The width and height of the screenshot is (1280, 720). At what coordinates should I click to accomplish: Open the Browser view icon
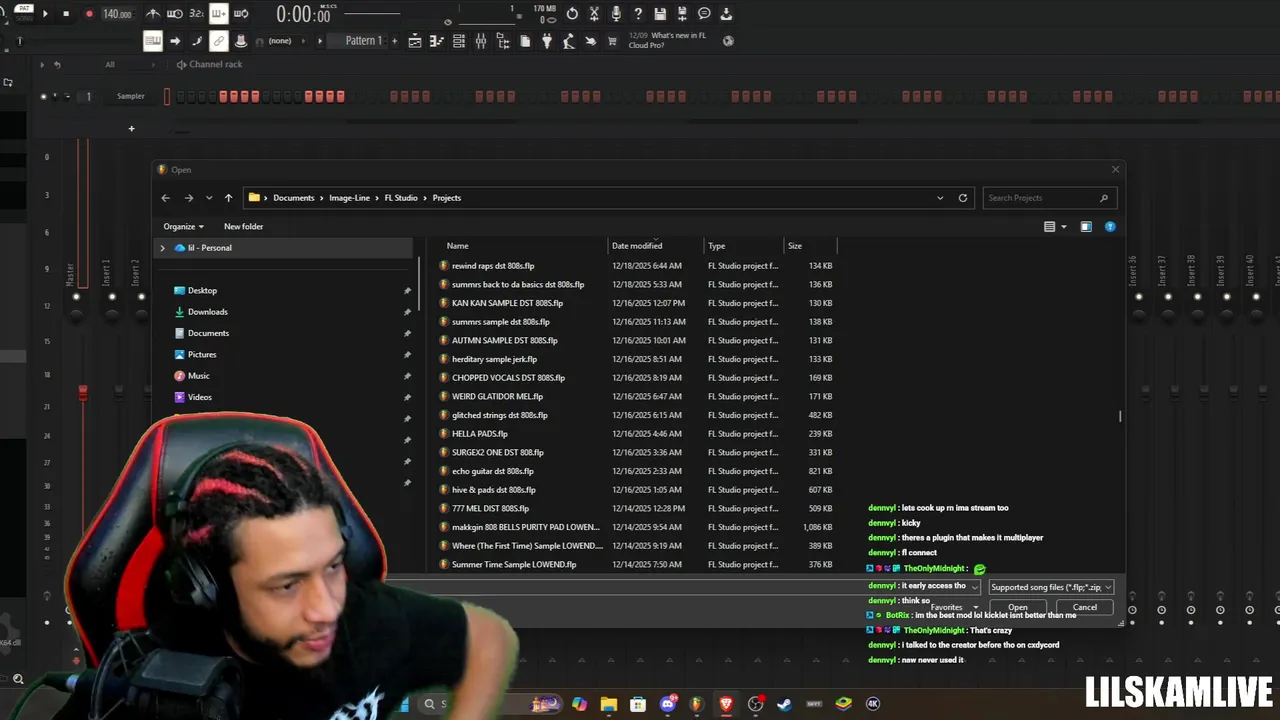pos(503,41)
